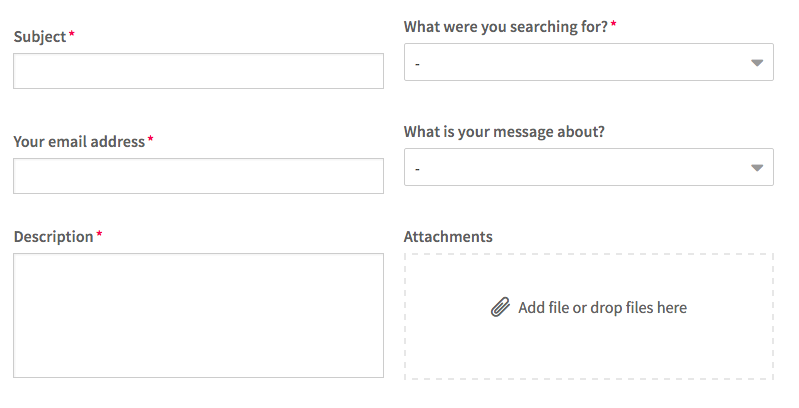This screenshot has height=408, width=799.
Task: Select the dash placeholder in the message-about dropdown
Action: click(x=417, y=169)
